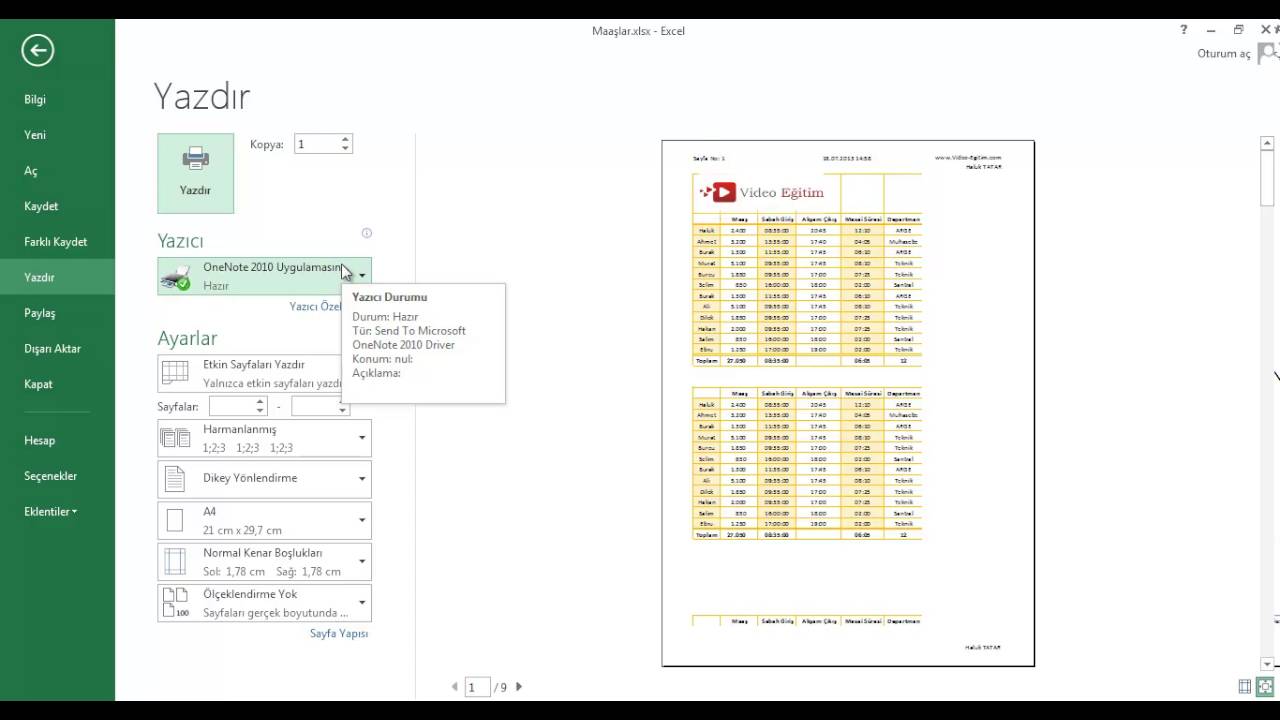
Task: Click the current page number box
Action: tap(477, 687)
